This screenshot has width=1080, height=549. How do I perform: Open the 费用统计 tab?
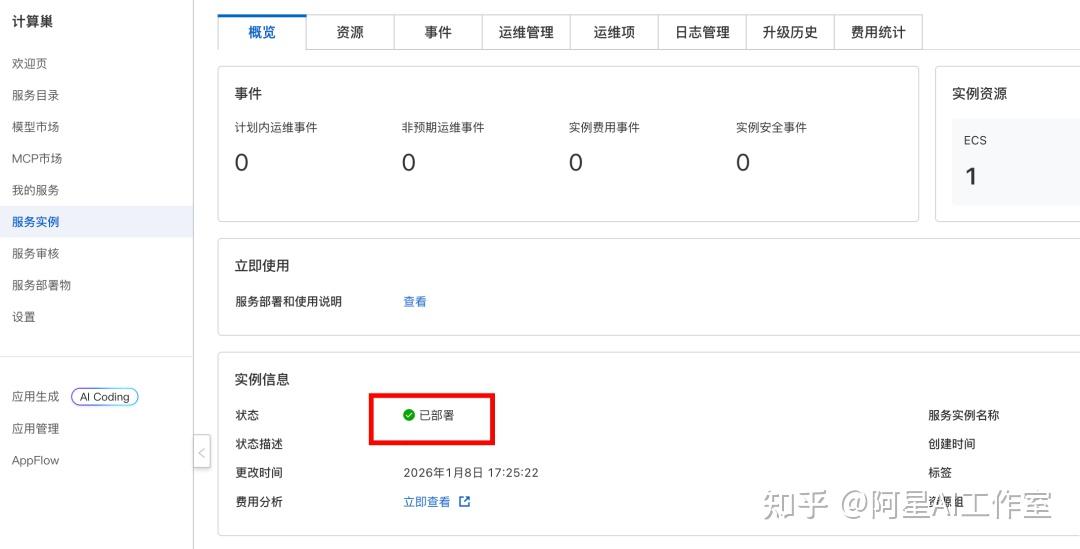[x=878, y=32]
